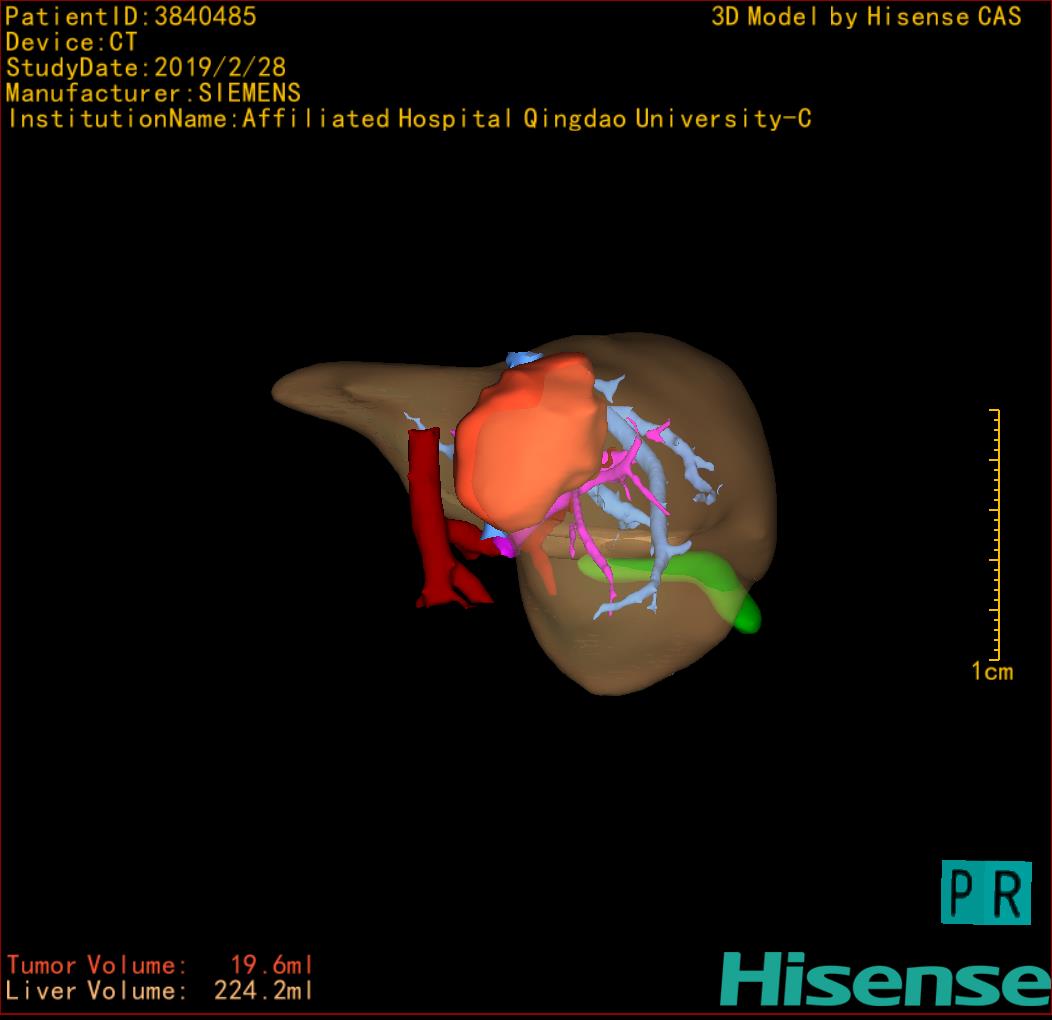Screen dimensions: 1052x1020
Task: Click the Manufacturer:SIEMENS label
Action: pyautogui.click(x=153, y=94)
